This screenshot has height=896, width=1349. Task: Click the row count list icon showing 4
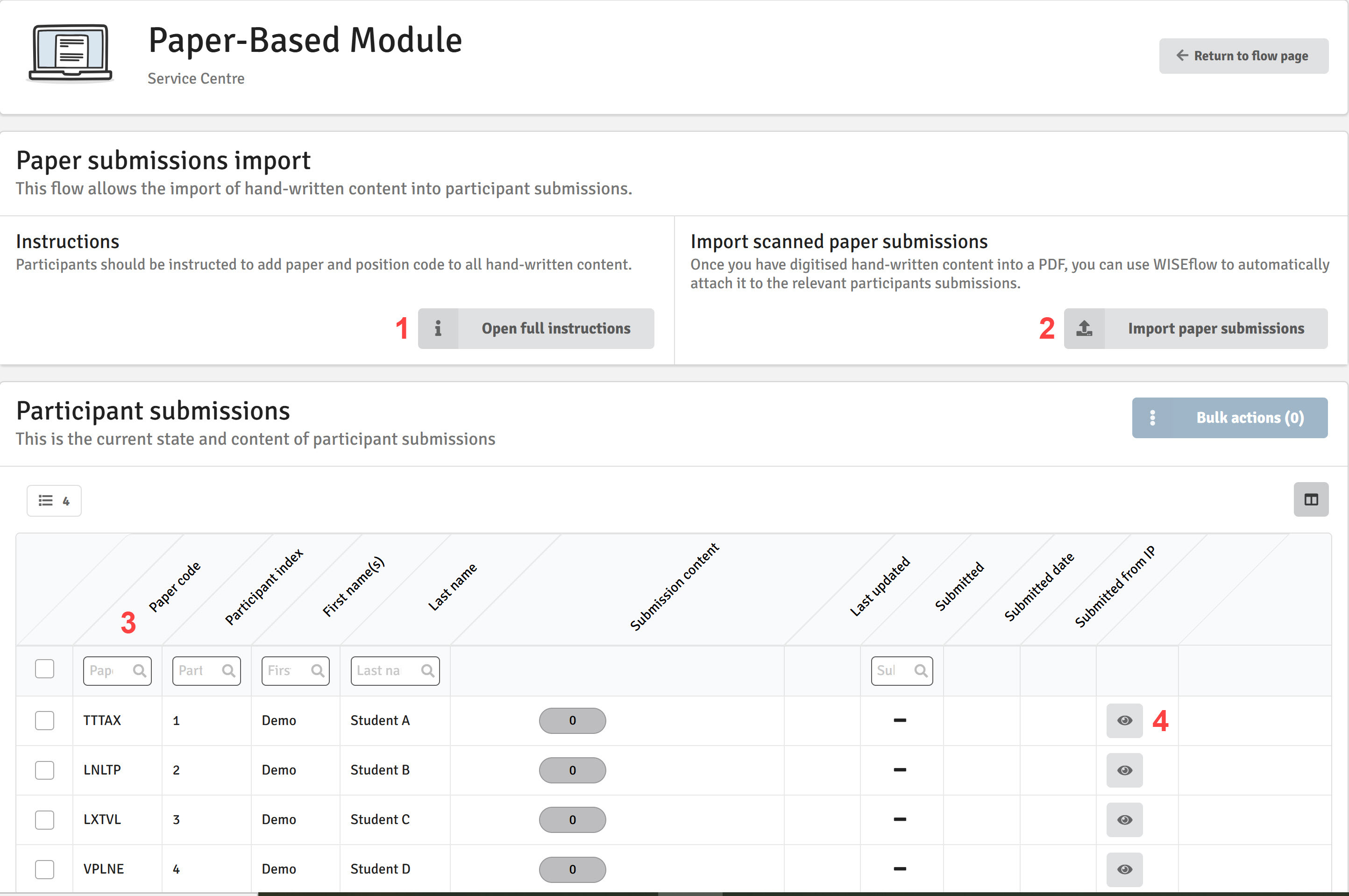54,501
